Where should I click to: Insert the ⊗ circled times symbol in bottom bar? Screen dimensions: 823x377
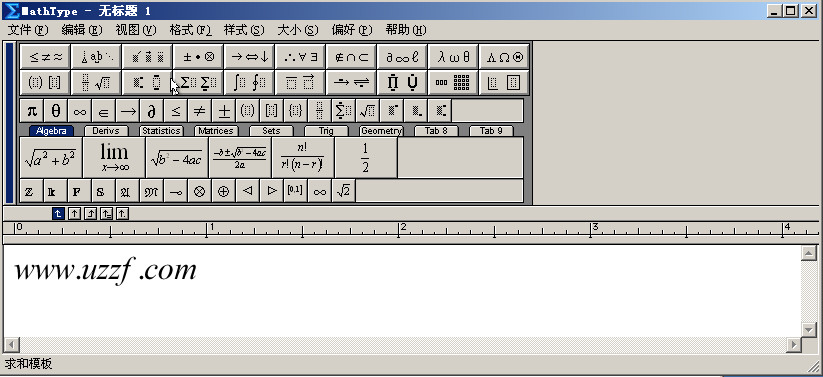[199, 191]
